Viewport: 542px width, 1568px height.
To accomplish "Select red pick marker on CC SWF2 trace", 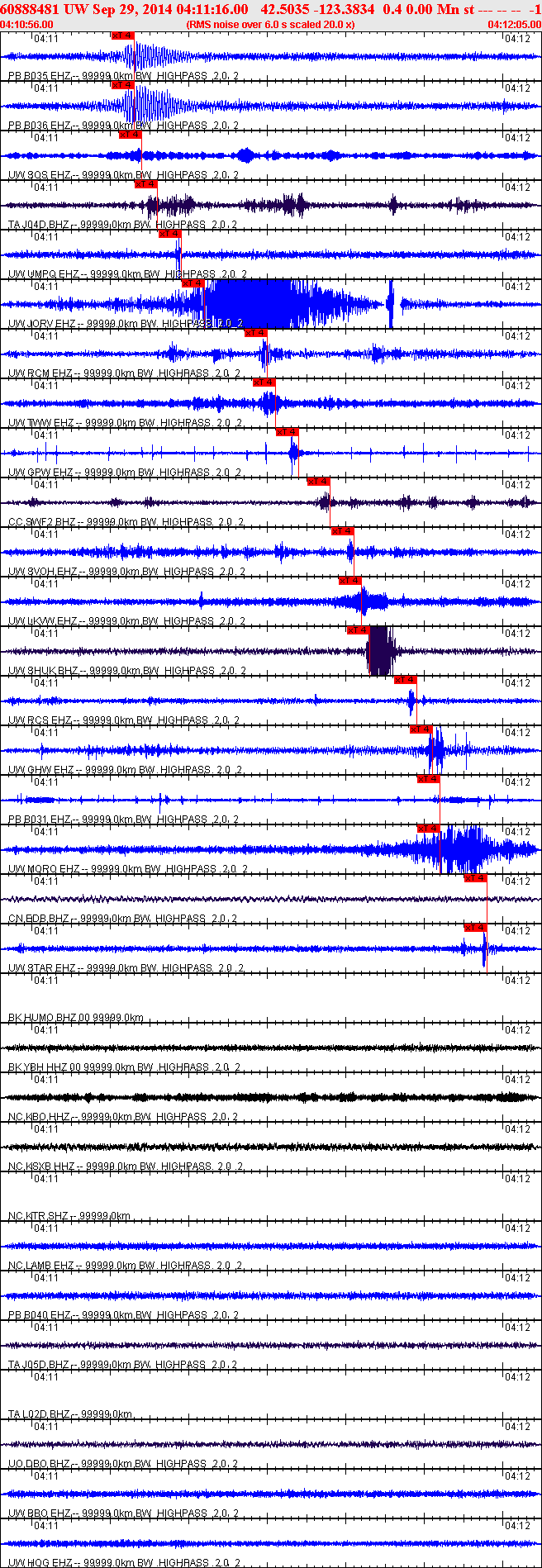I will click(x=318, y=482).
